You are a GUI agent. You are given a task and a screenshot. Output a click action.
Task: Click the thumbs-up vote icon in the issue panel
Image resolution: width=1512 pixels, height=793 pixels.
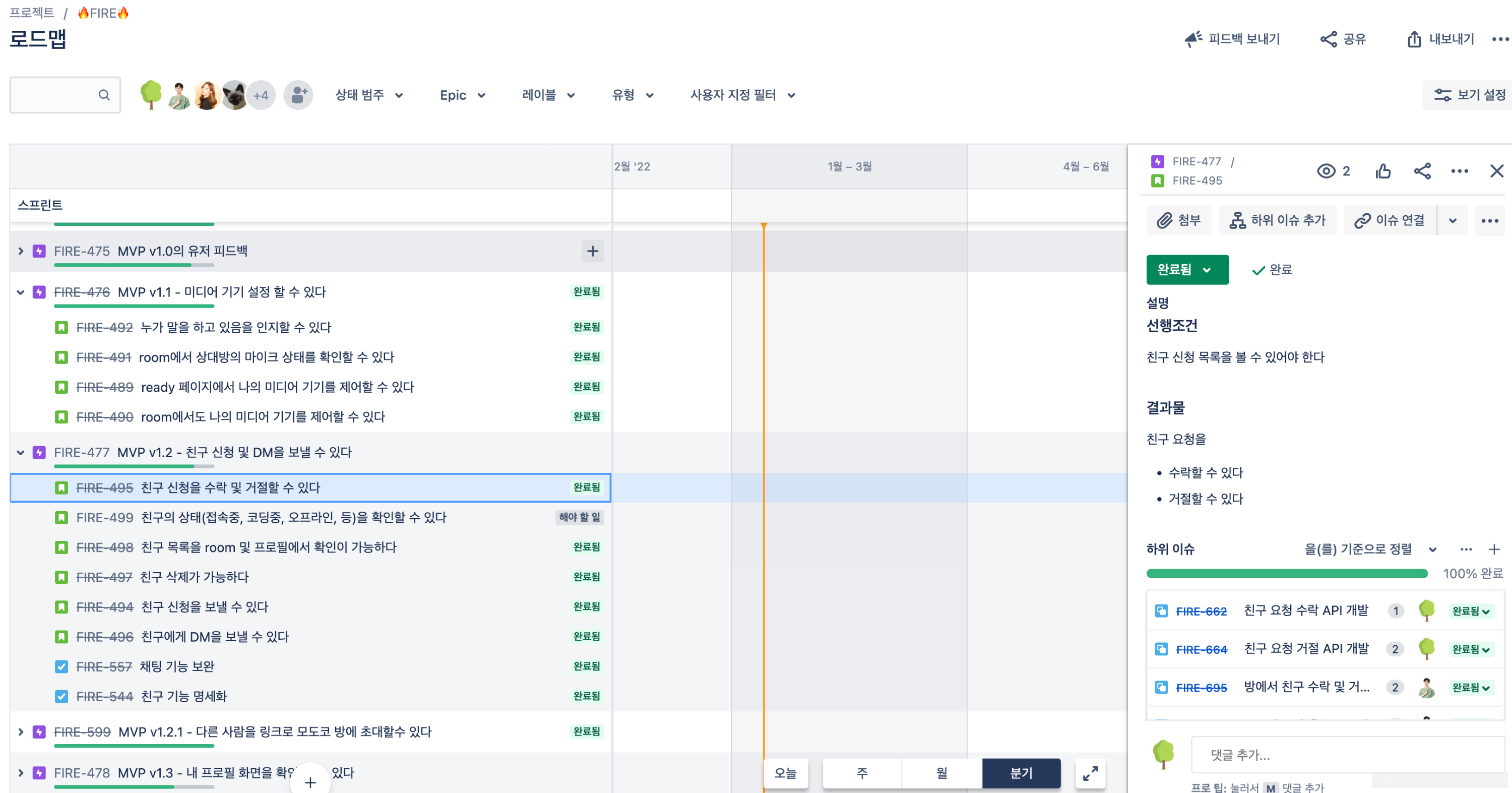pos(1383,171)
